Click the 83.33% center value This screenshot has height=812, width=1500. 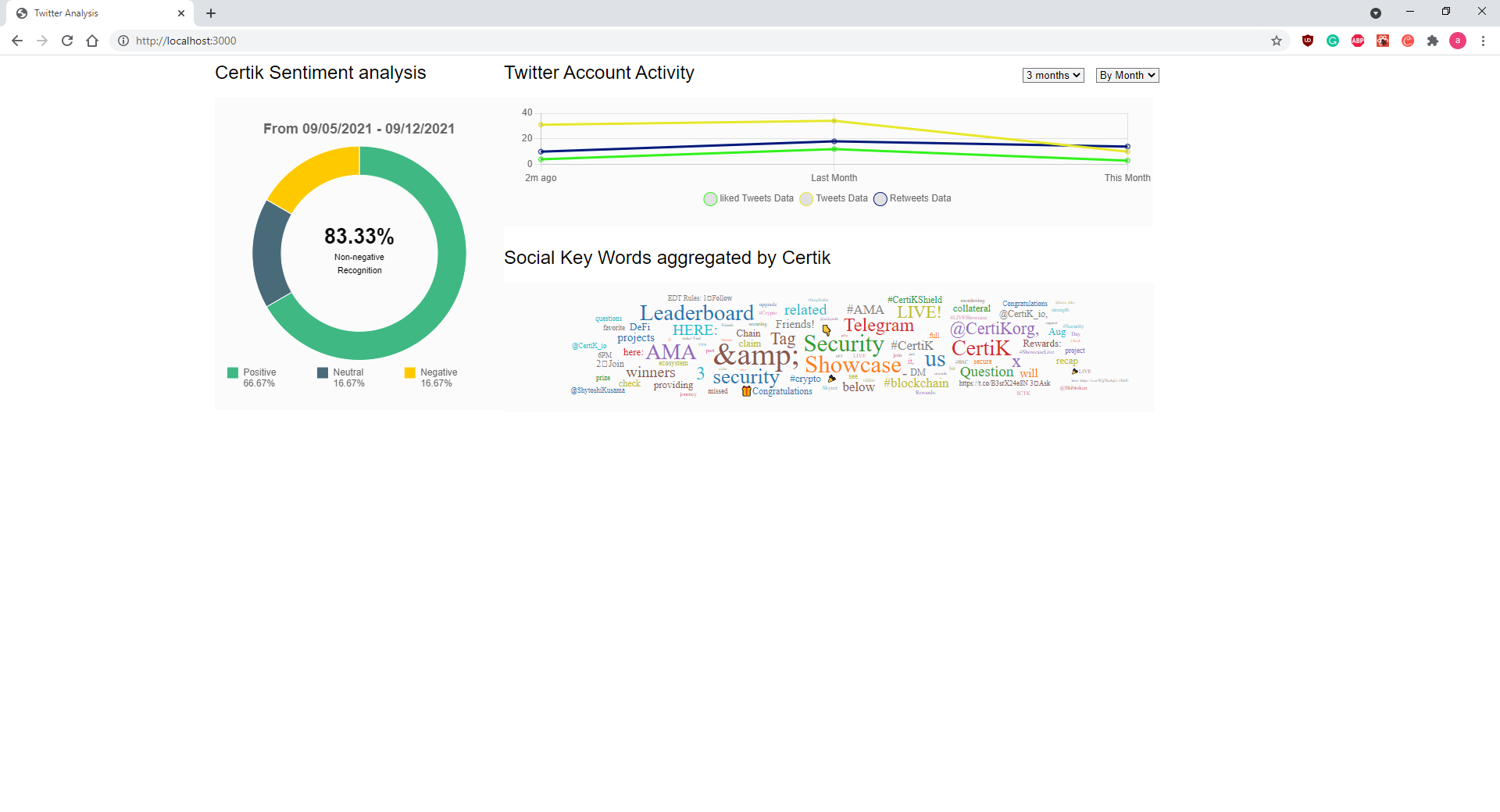point(359,236)
